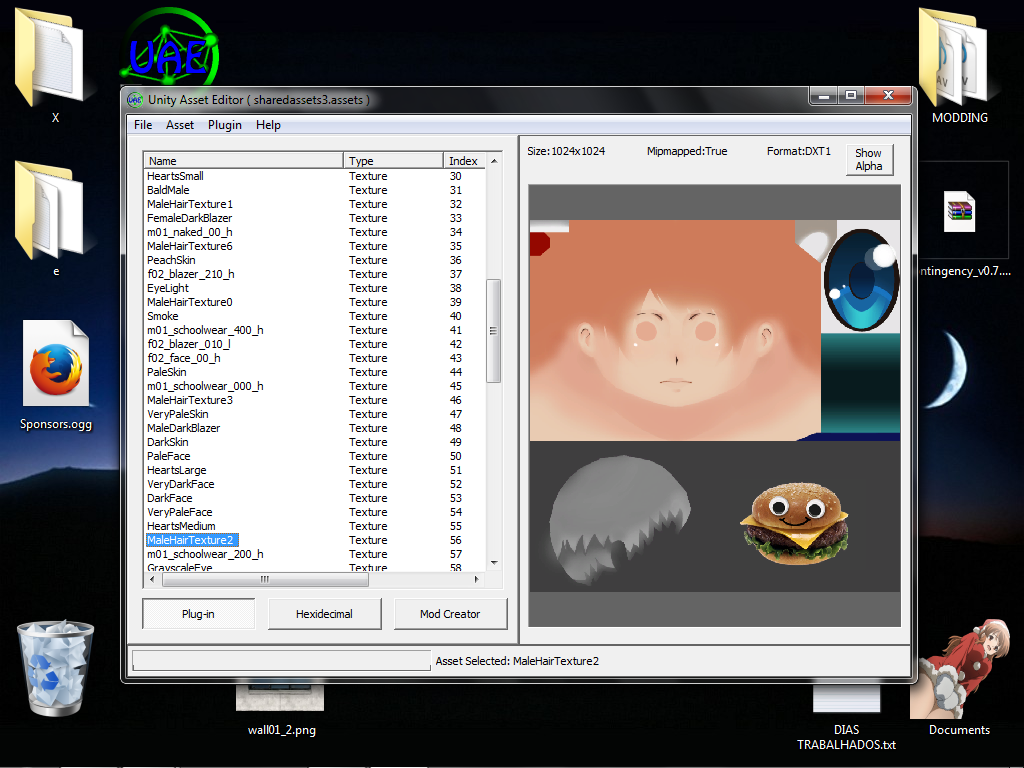Select the Smoke asset

[x=315, y=316]
